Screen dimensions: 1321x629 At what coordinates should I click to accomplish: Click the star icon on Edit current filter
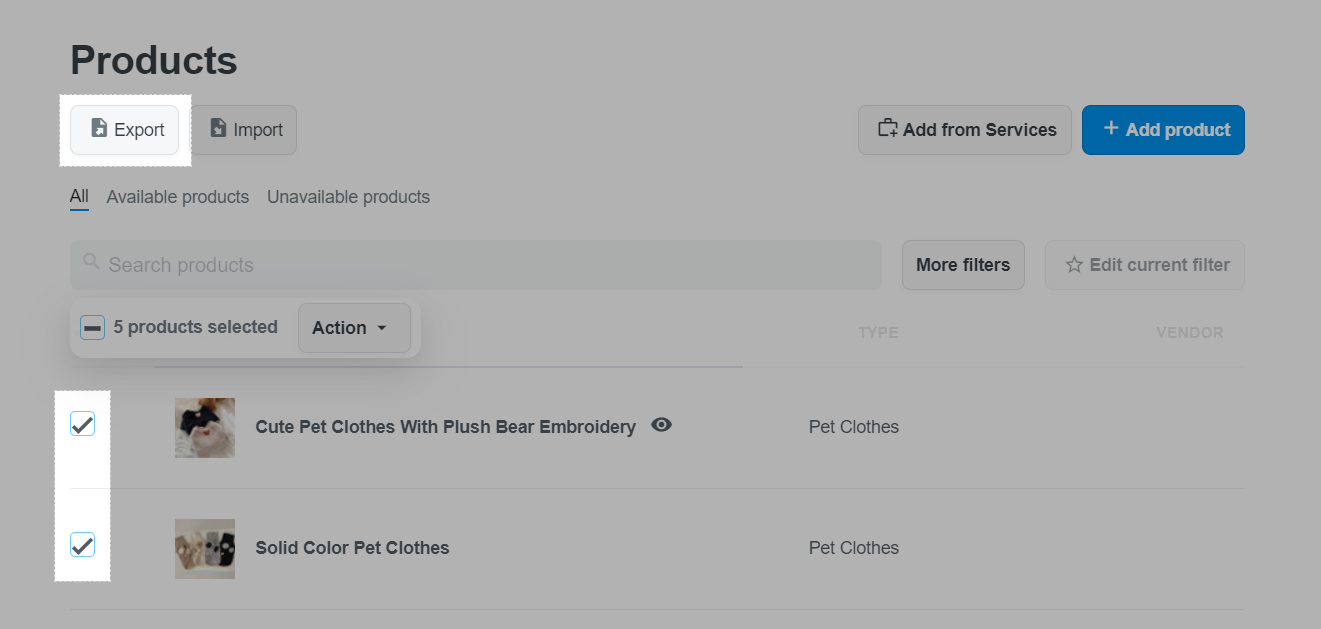click(1074, 265)
